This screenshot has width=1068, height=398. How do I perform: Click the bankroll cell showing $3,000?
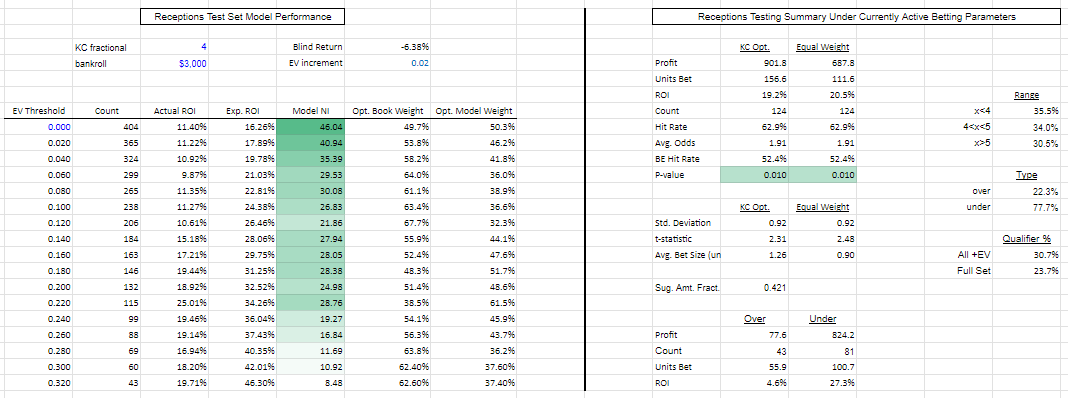coord(174,63)
